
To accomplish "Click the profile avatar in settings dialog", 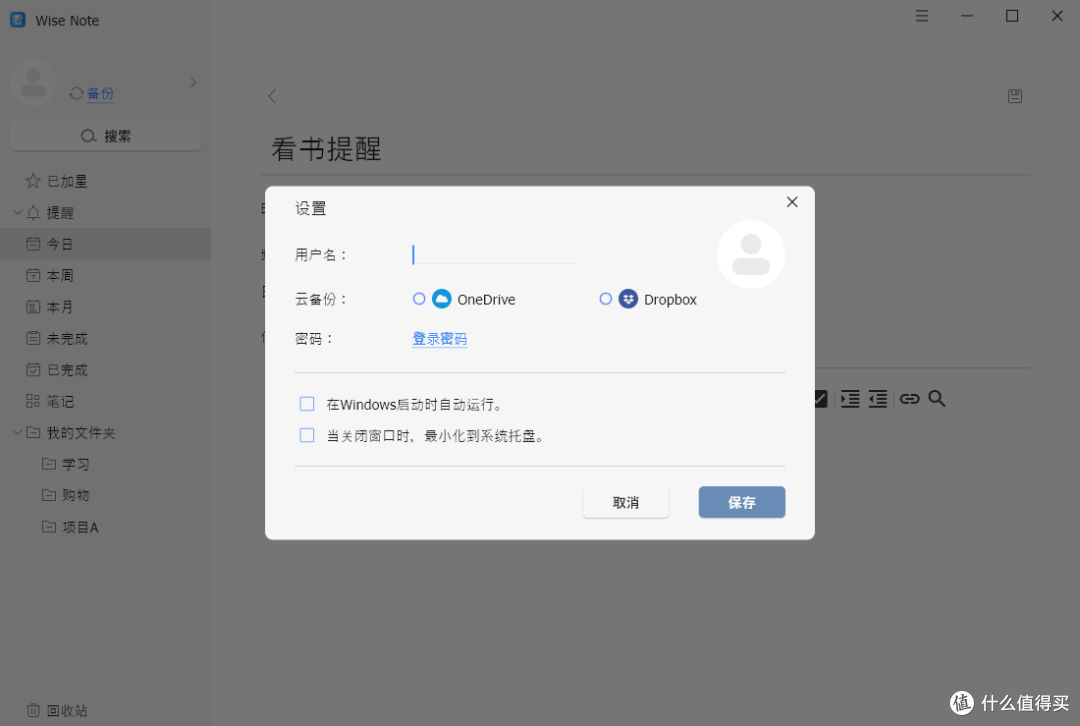I will point(751,254).
